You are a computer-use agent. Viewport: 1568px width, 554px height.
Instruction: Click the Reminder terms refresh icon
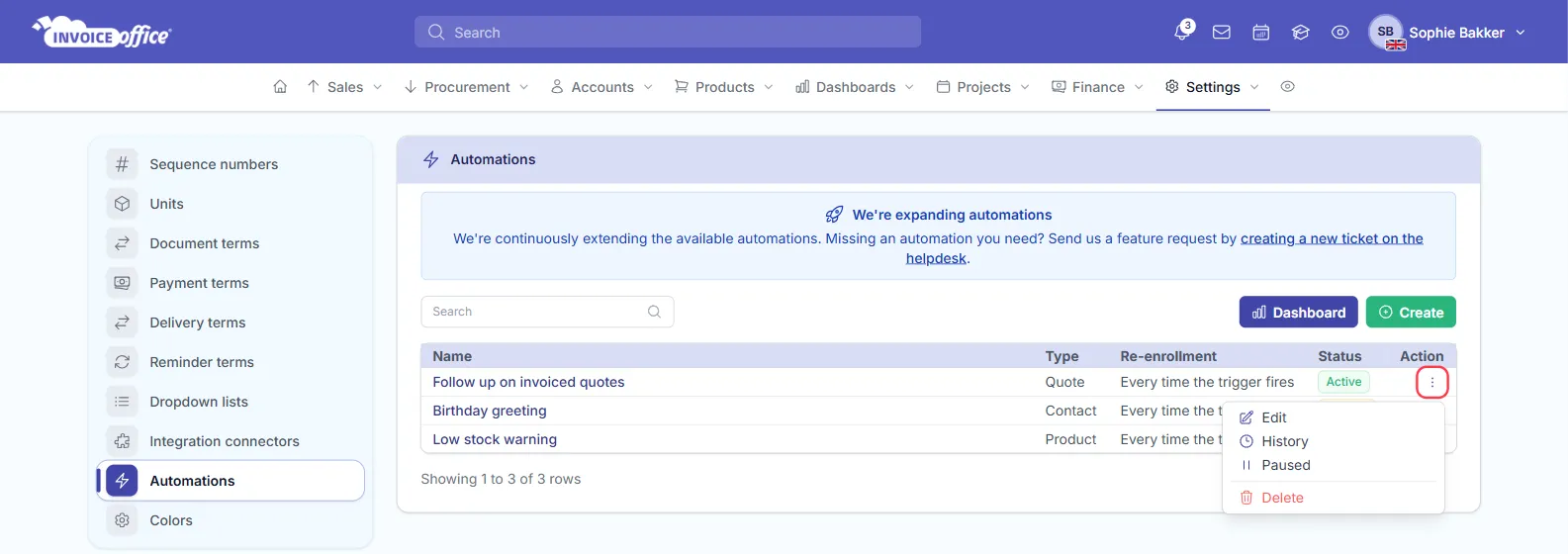coord(122,362)
